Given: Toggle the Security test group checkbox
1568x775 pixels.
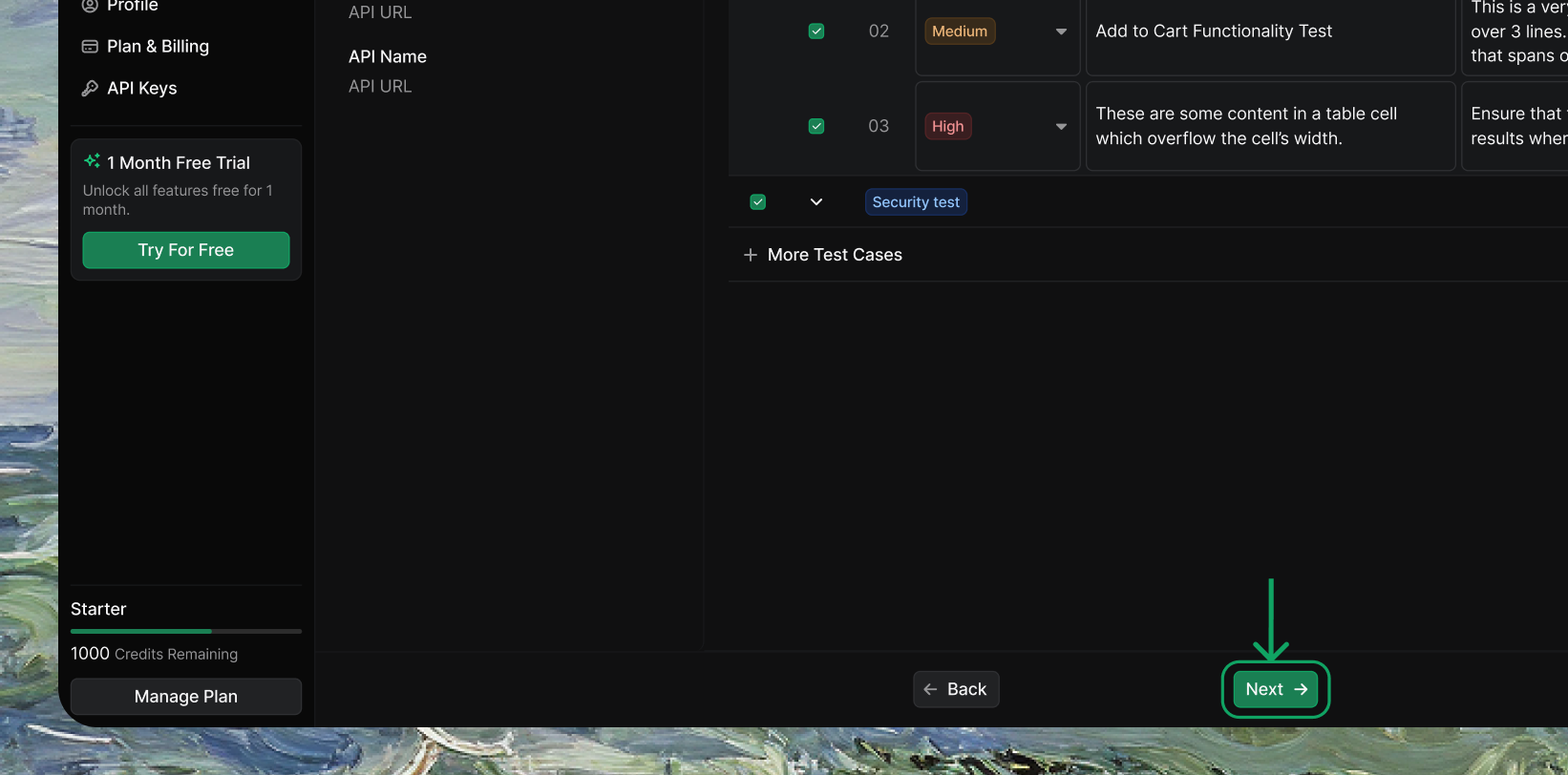Looking at the screenshot, I should point(758,202).
